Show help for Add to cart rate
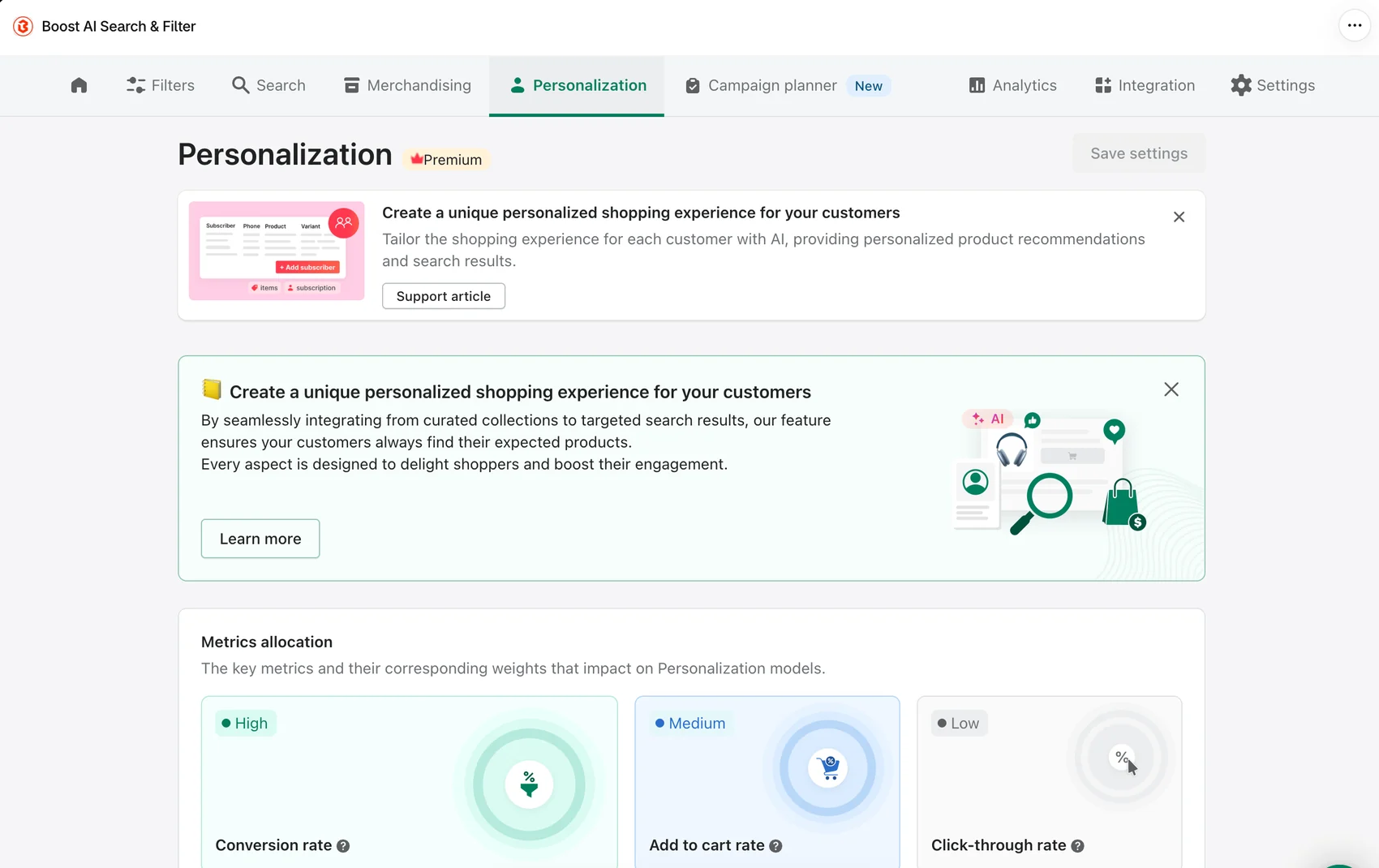The image size is (1379, 868). click(775, 846)
